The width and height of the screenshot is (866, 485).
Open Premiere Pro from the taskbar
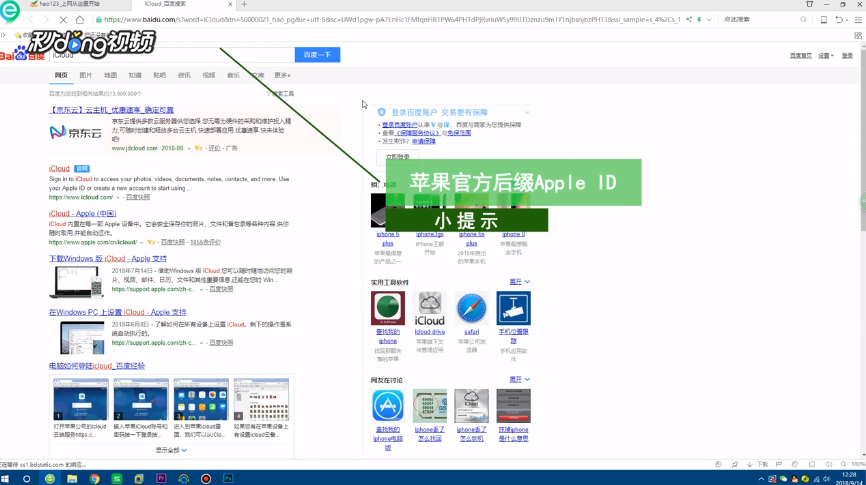(x=161, y=478)
